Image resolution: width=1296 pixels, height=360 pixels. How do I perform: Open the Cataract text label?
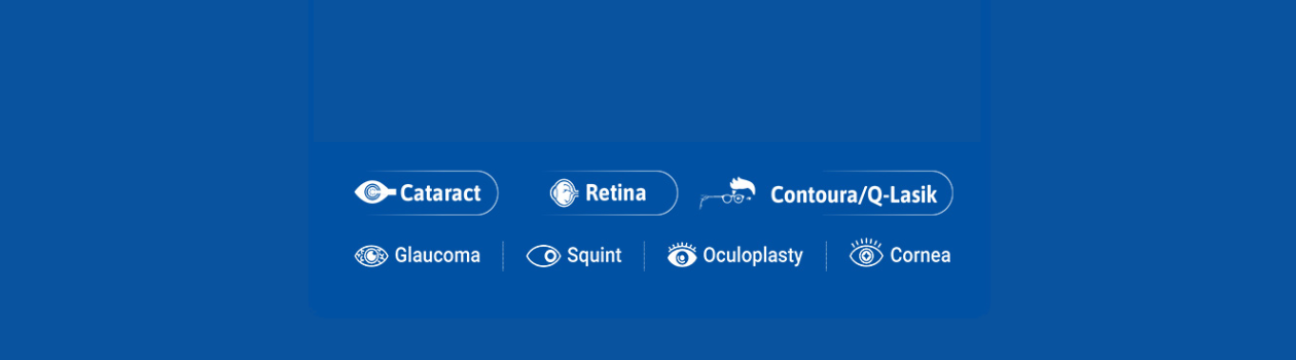click(x=440, y=194)
